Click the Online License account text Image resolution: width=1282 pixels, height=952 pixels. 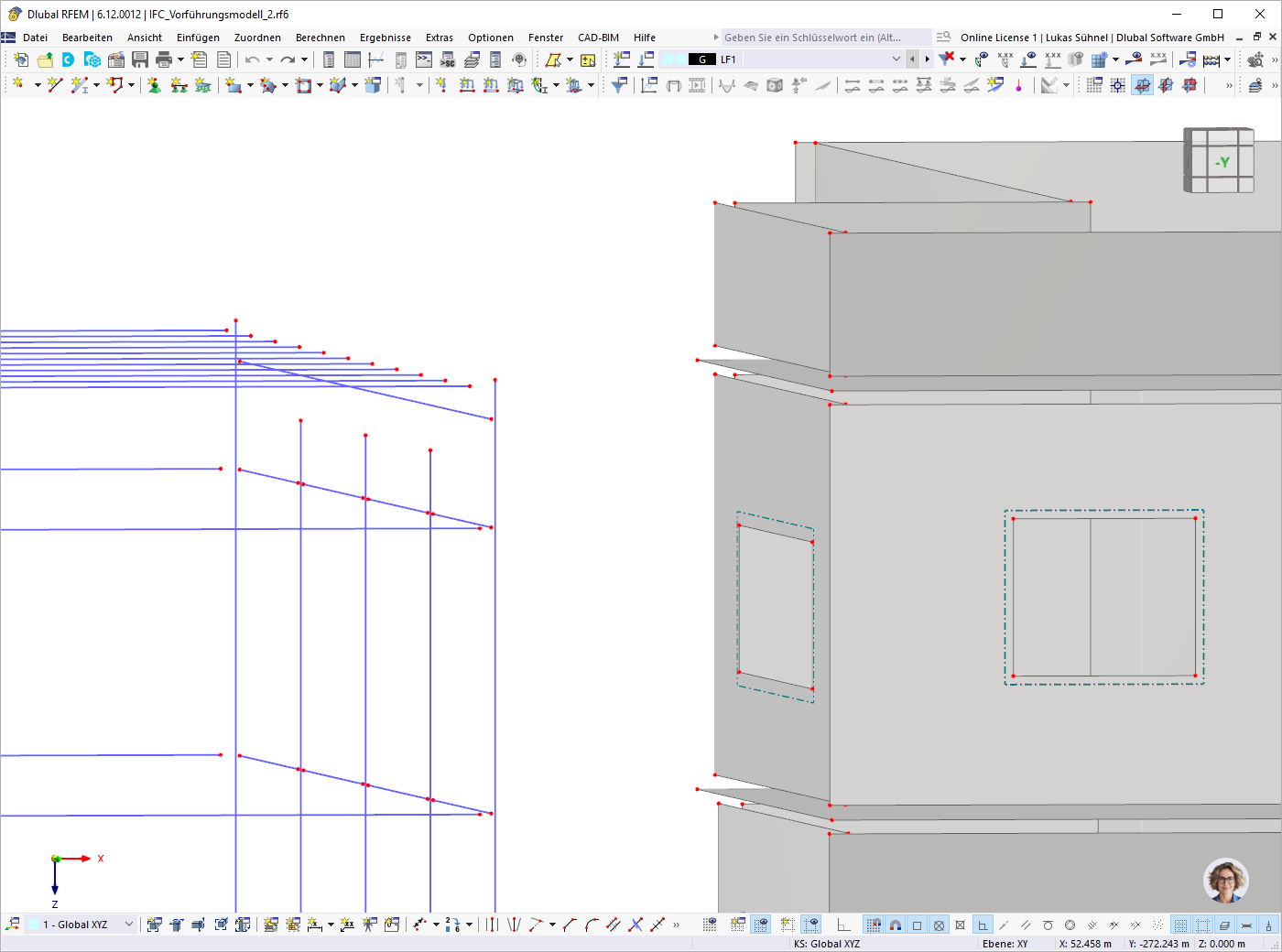coord(1092,38)
